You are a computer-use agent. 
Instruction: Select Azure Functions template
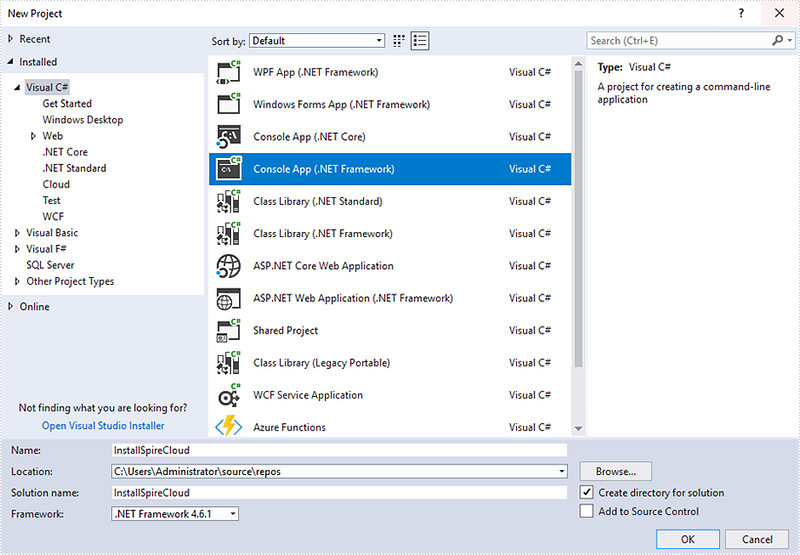[x=390, y=426]
